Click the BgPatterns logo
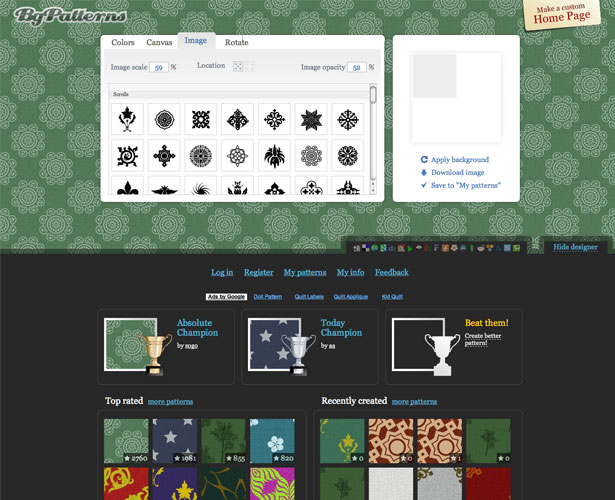This screenshot has height=500, width=615. [x=70, y=16]
